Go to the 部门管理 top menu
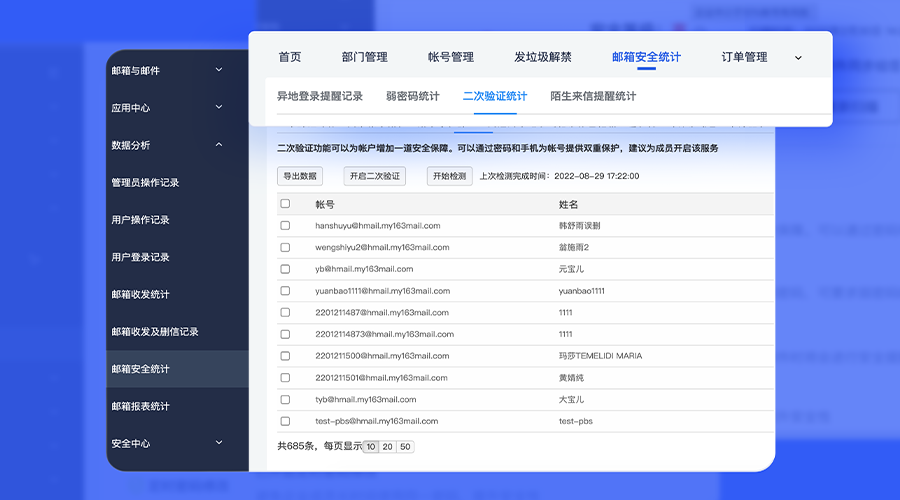The image size is (900, 500). (x=364, y=57)
